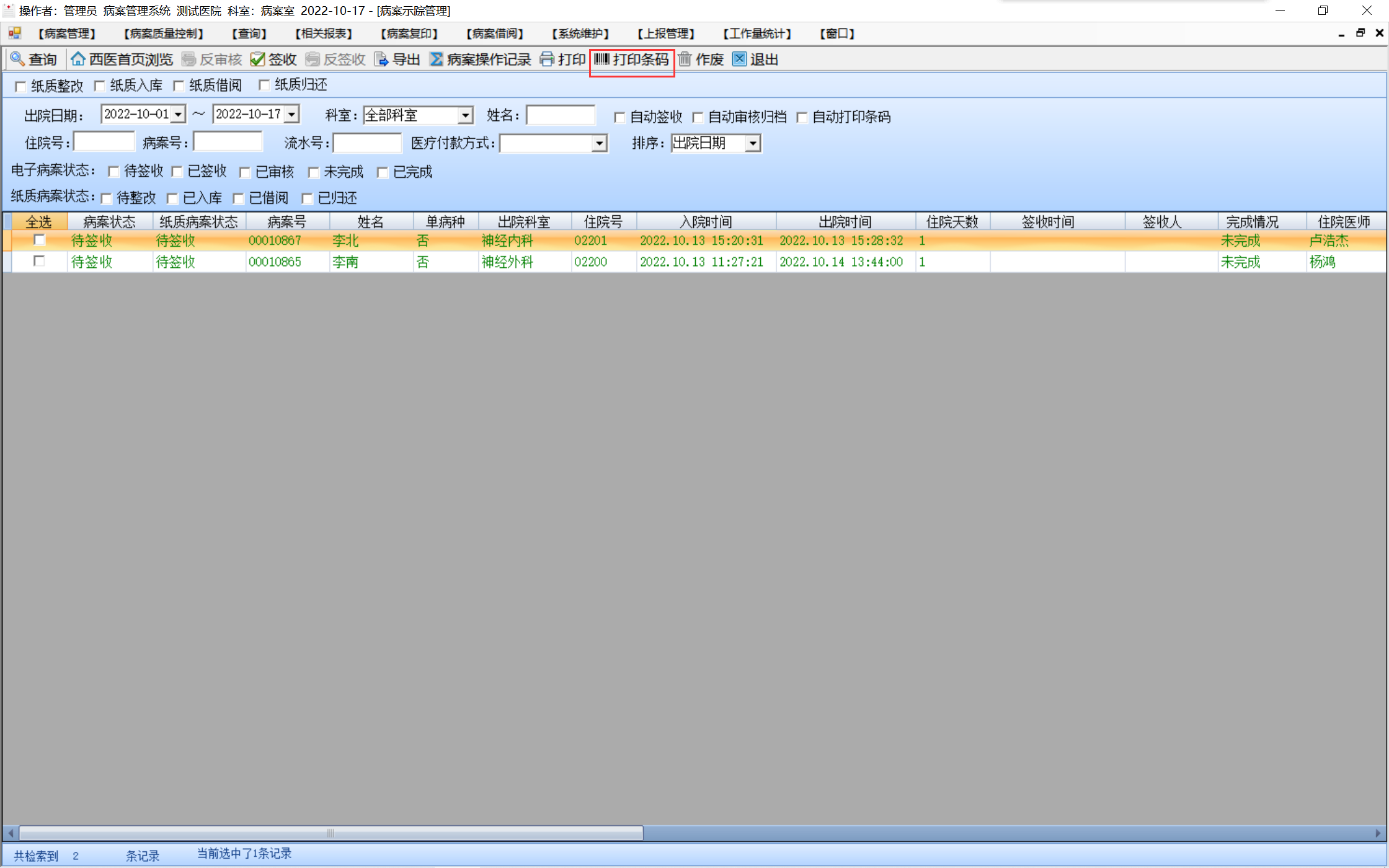Click the 退出 exit icon
Viewport: 1389px width, 868px height.
click(739, 60)
